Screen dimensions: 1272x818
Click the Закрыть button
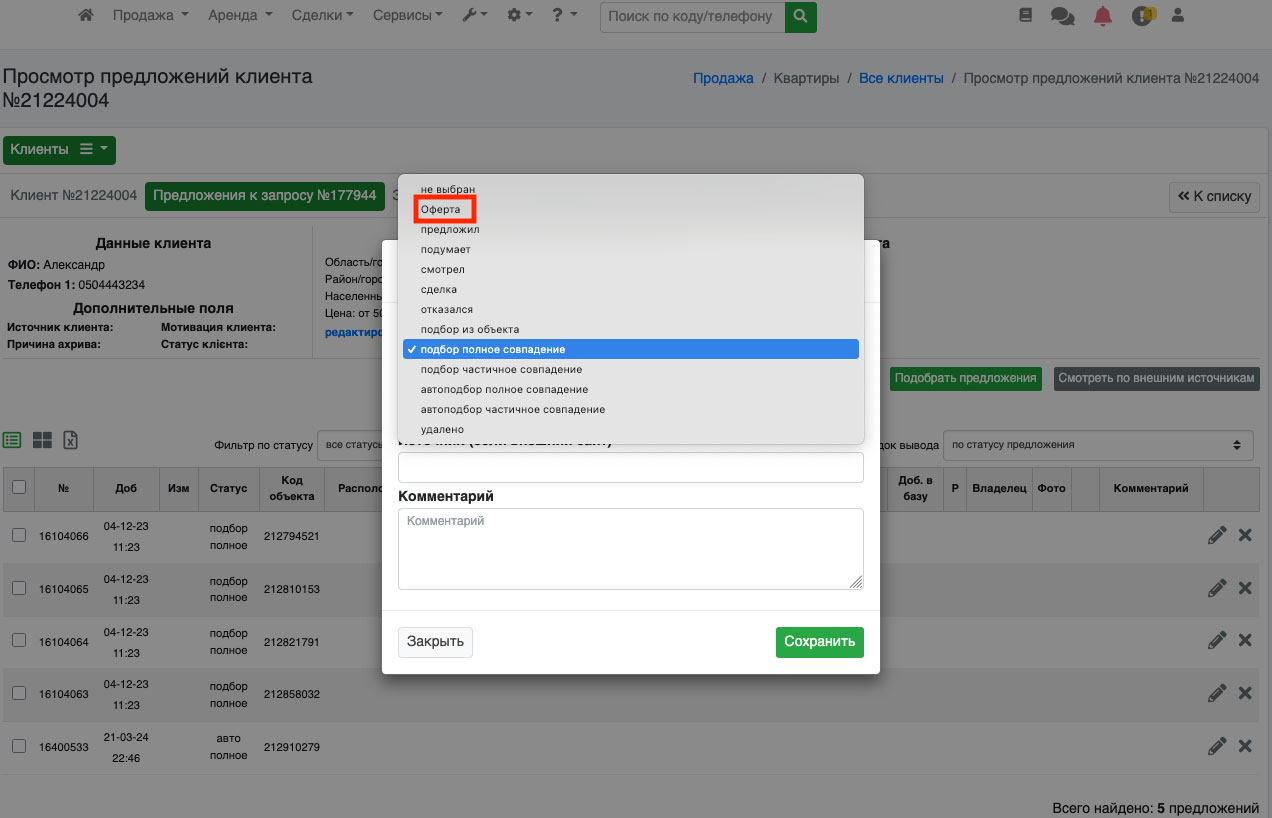click(x=435, y=642)
